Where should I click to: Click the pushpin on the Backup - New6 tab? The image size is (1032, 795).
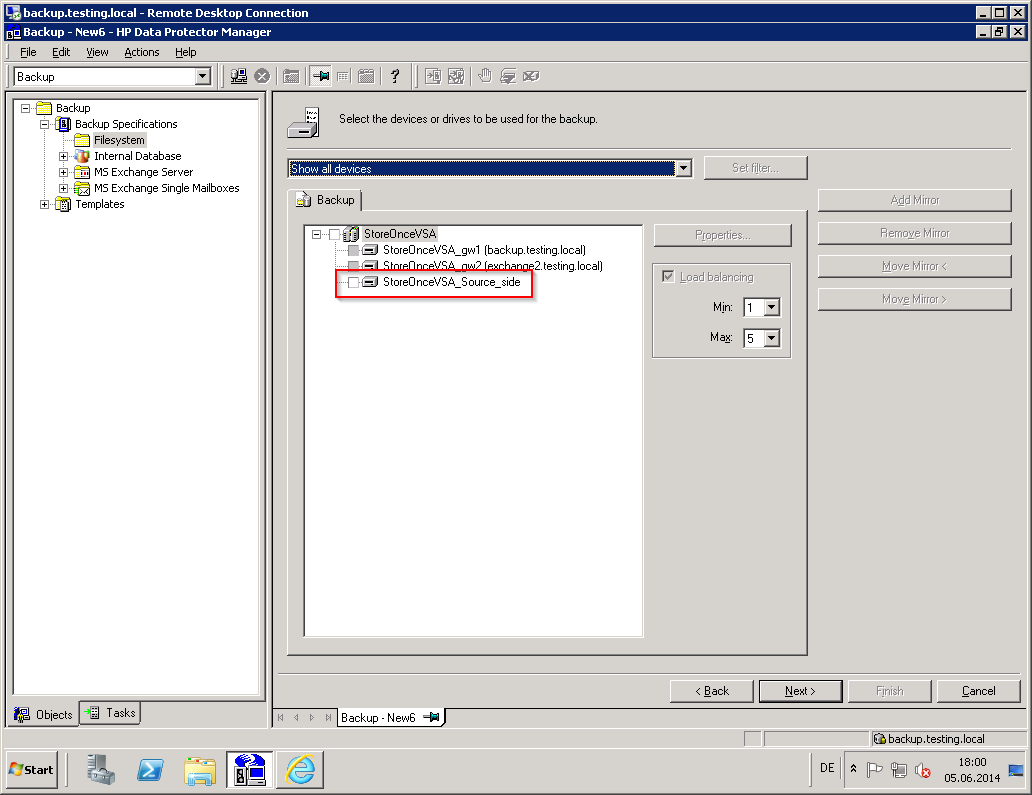(431, 717)
